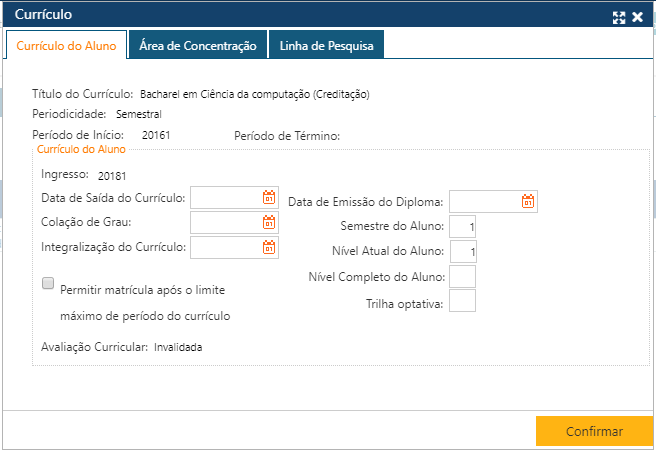Click the Integralização do Currículo date field
656x453 pixels.
(225, 247)
